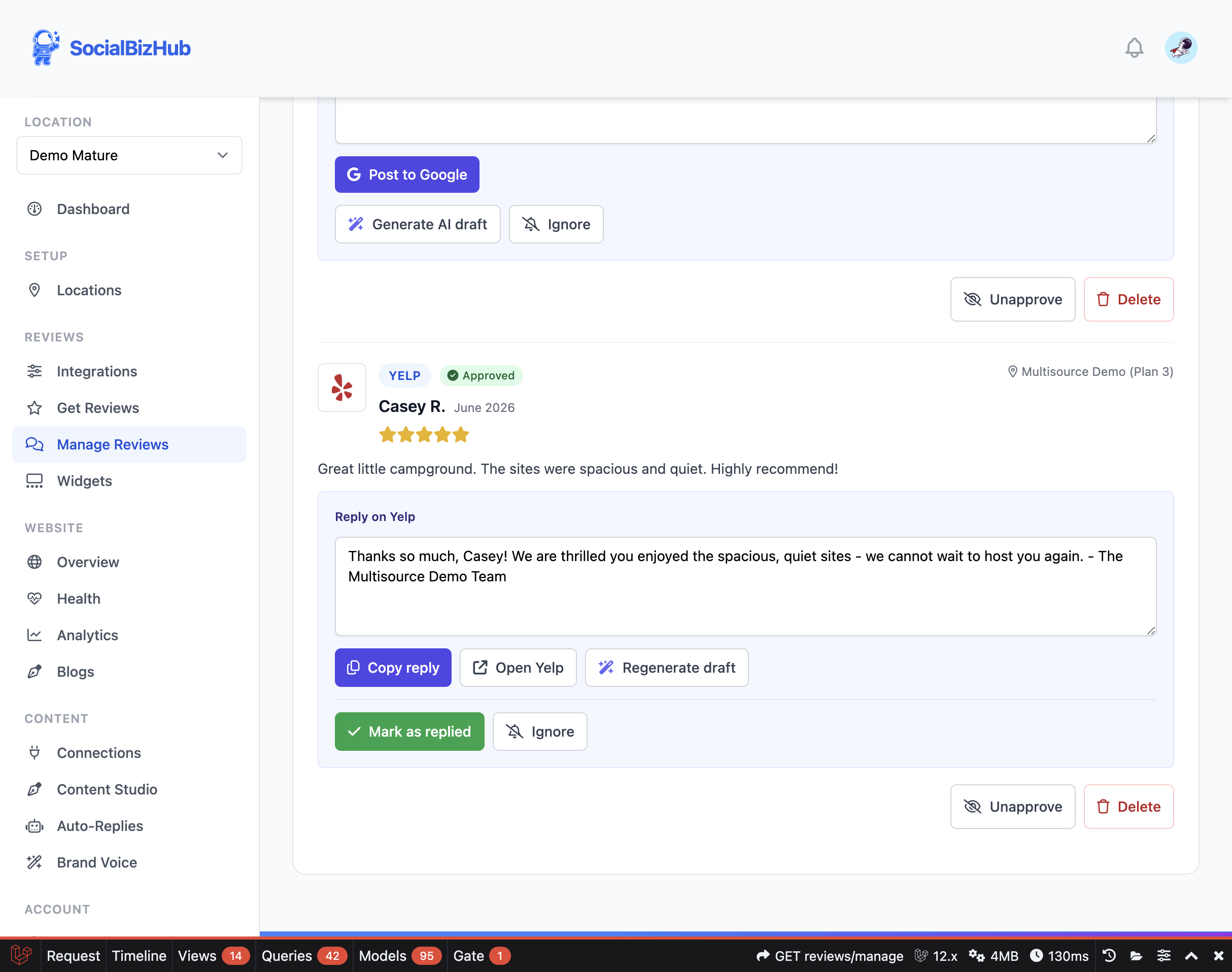The height and width of the screenshot is (972, 1232).
Task: Open Brand Voice page
Action: coord(129,862)
